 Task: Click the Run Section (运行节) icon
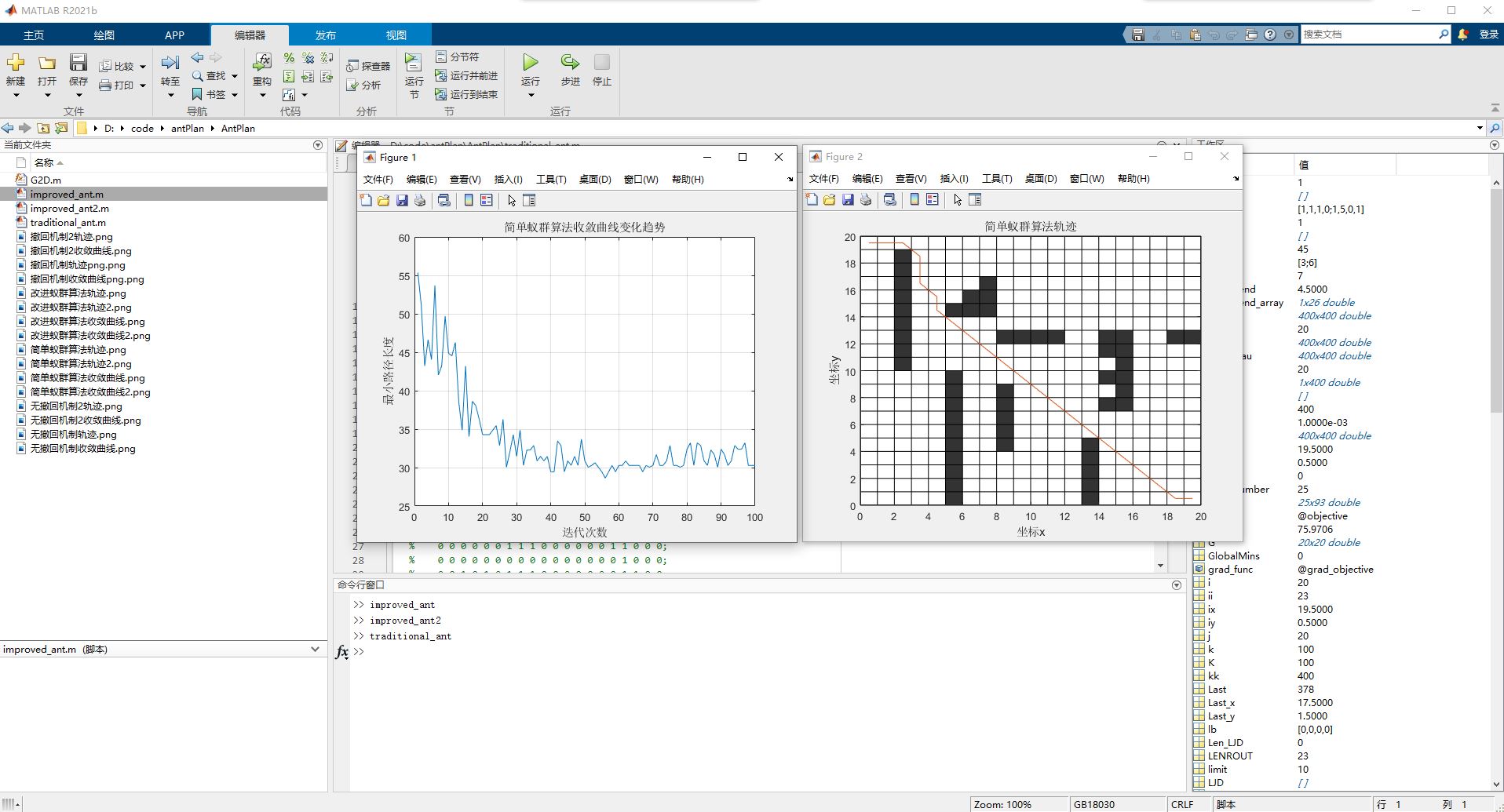(x=414, y=64)
